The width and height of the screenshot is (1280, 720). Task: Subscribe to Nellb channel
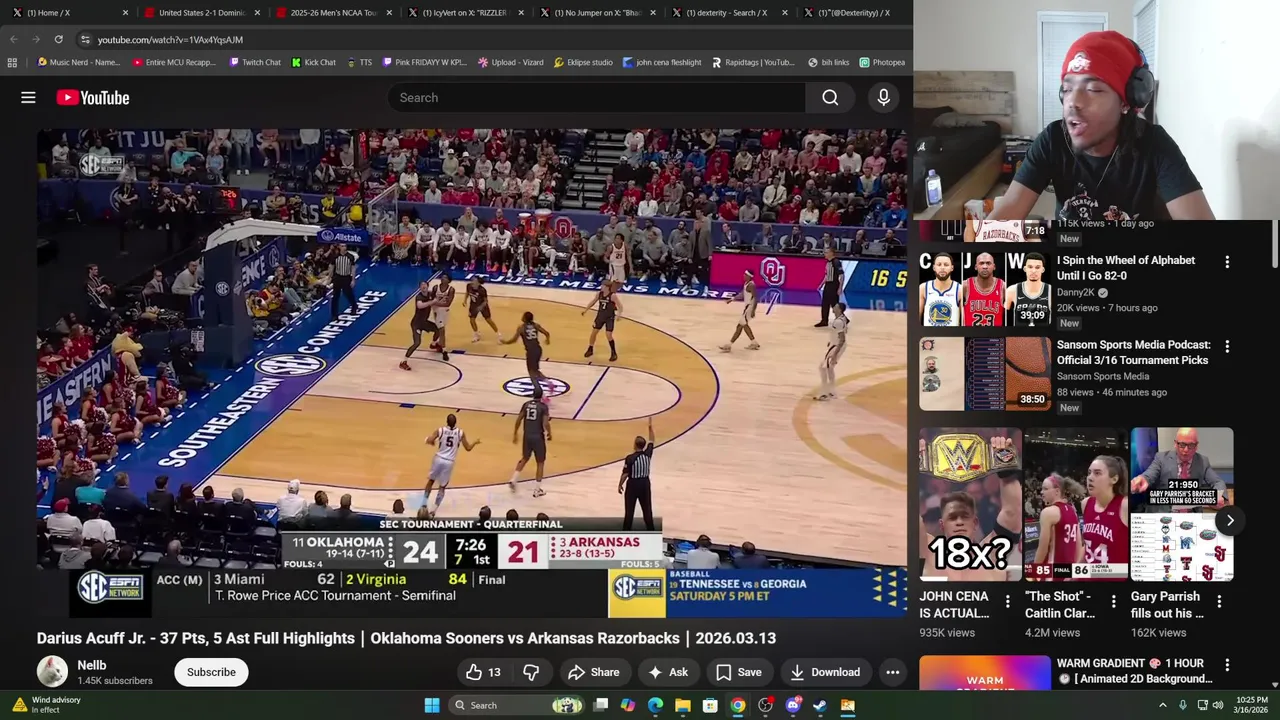click(x=211, y=672)
